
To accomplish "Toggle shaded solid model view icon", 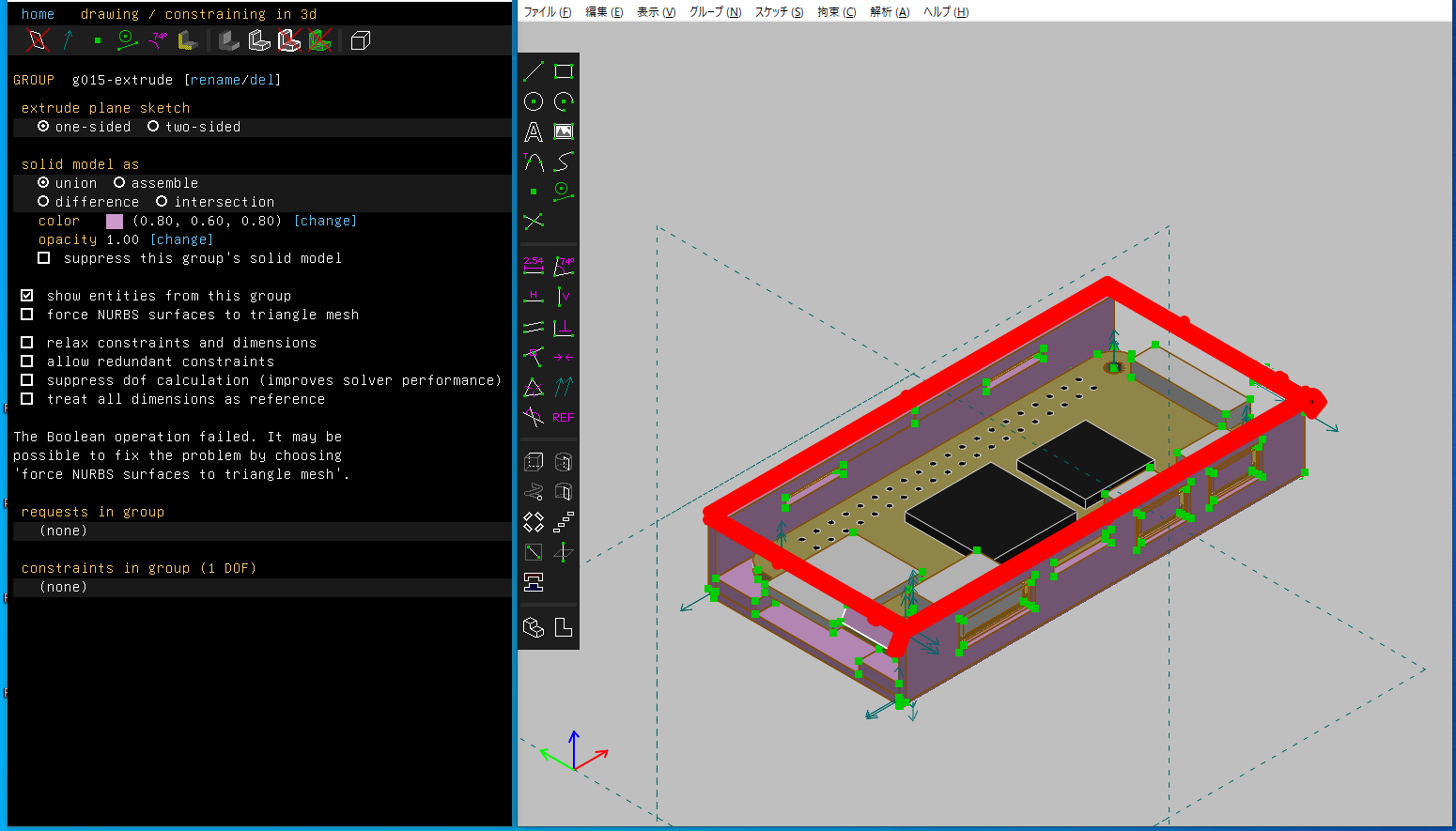I will [228, 40].
